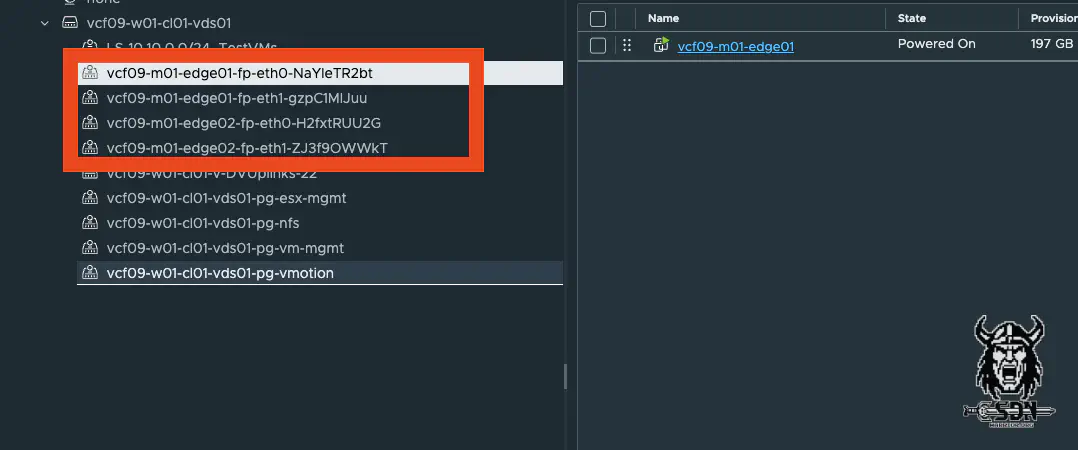Click port group icon beside vcf09-w01-cl01-vds01-pg-nfs
The image size is (1078, 450).
point(90,223)
